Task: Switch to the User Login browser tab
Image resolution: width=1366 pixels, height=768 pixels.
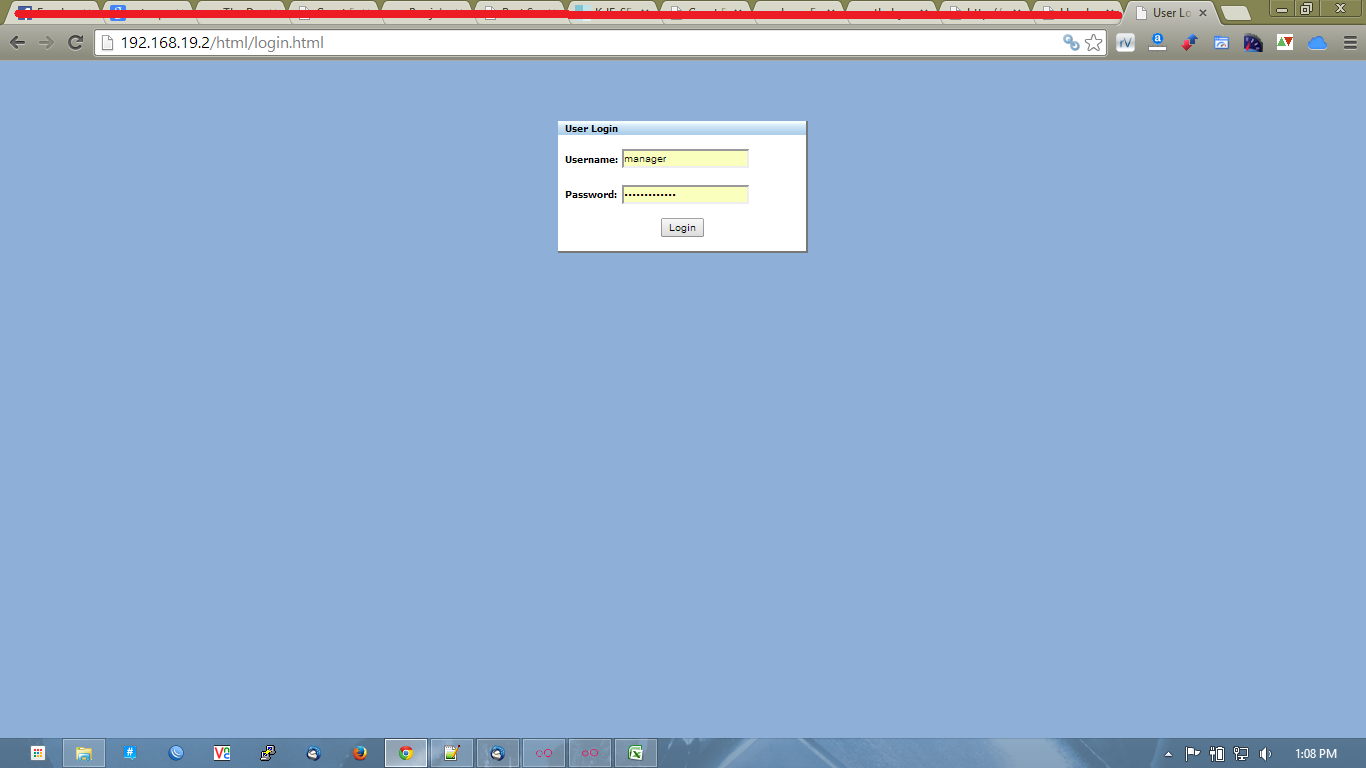Action: pos(1168,13)
